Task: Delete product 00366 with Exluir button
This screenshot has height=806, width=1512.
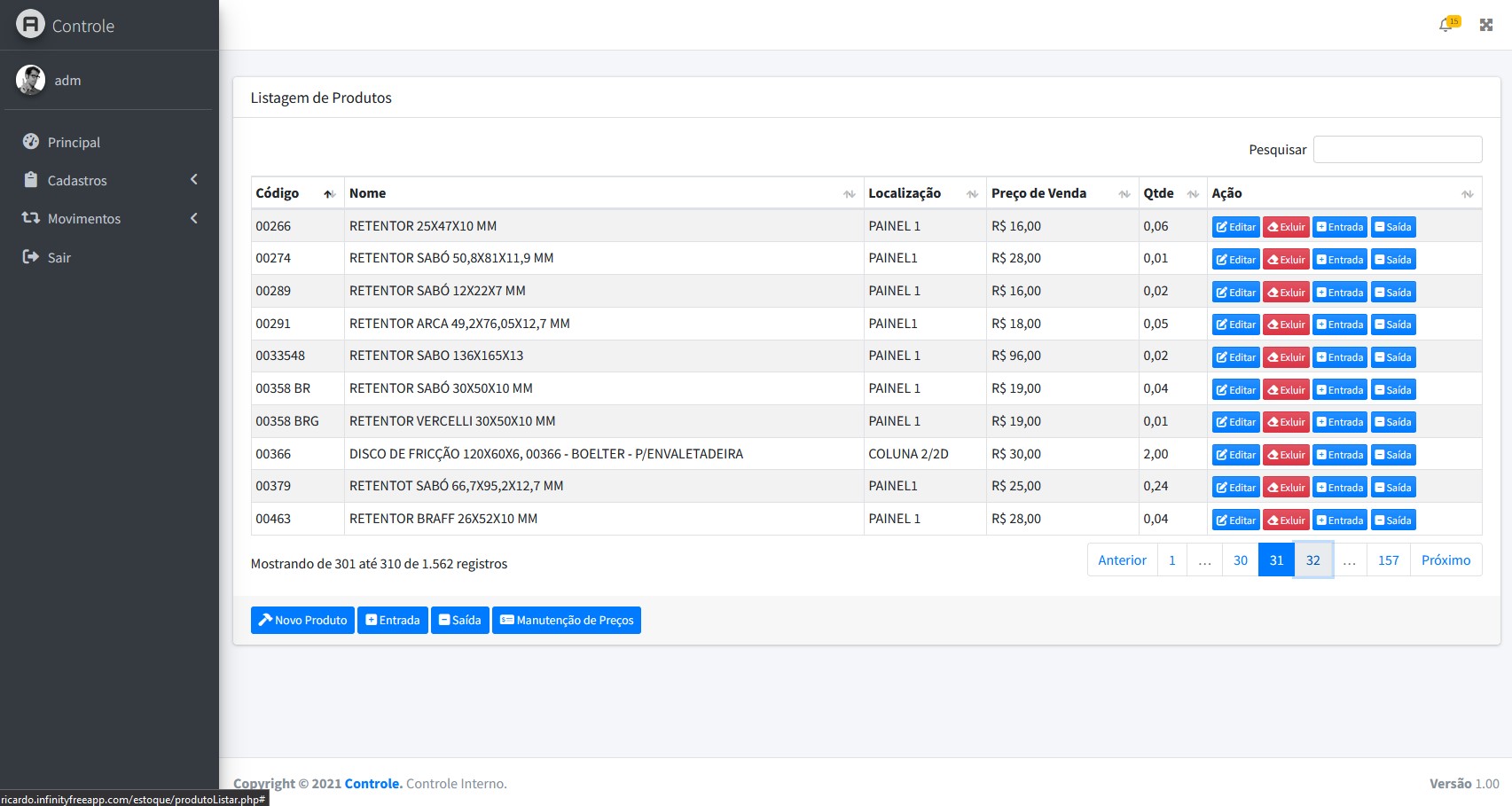Action: pyautogui.click(x=1286, y=455)
